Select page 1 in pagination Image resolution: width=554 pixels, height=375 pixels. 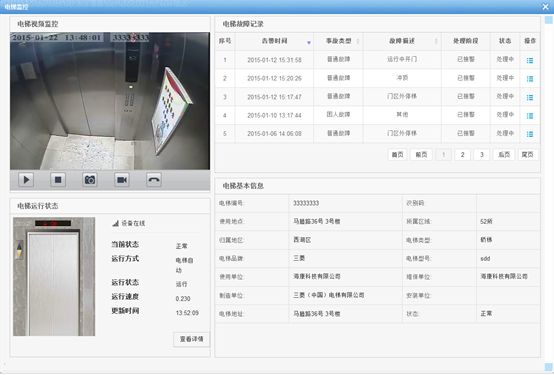(443, 154)
